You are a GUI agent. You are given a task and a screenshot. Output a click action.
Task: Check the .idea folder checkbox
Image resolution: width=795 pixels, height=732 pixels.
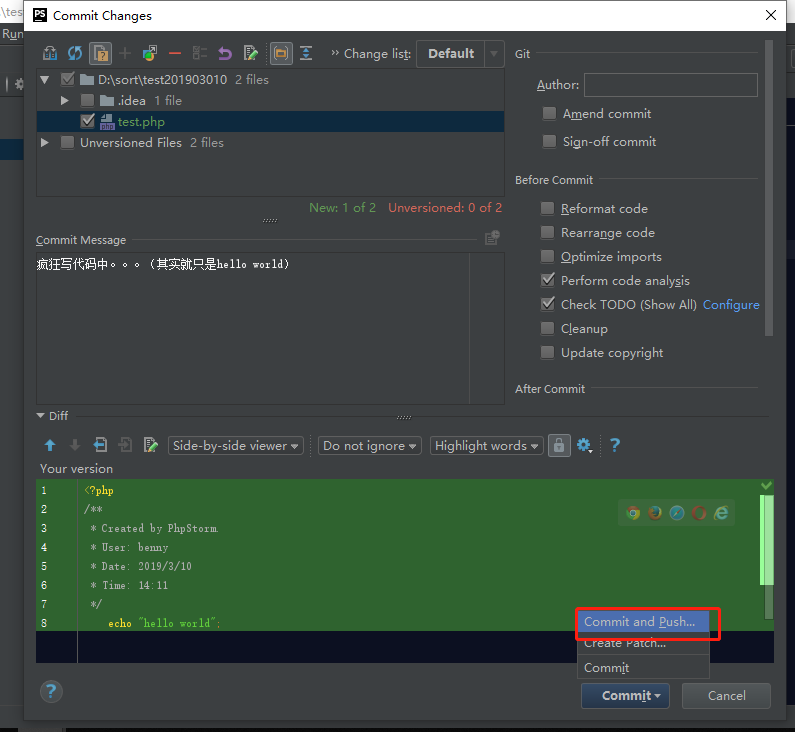point(87,100)
